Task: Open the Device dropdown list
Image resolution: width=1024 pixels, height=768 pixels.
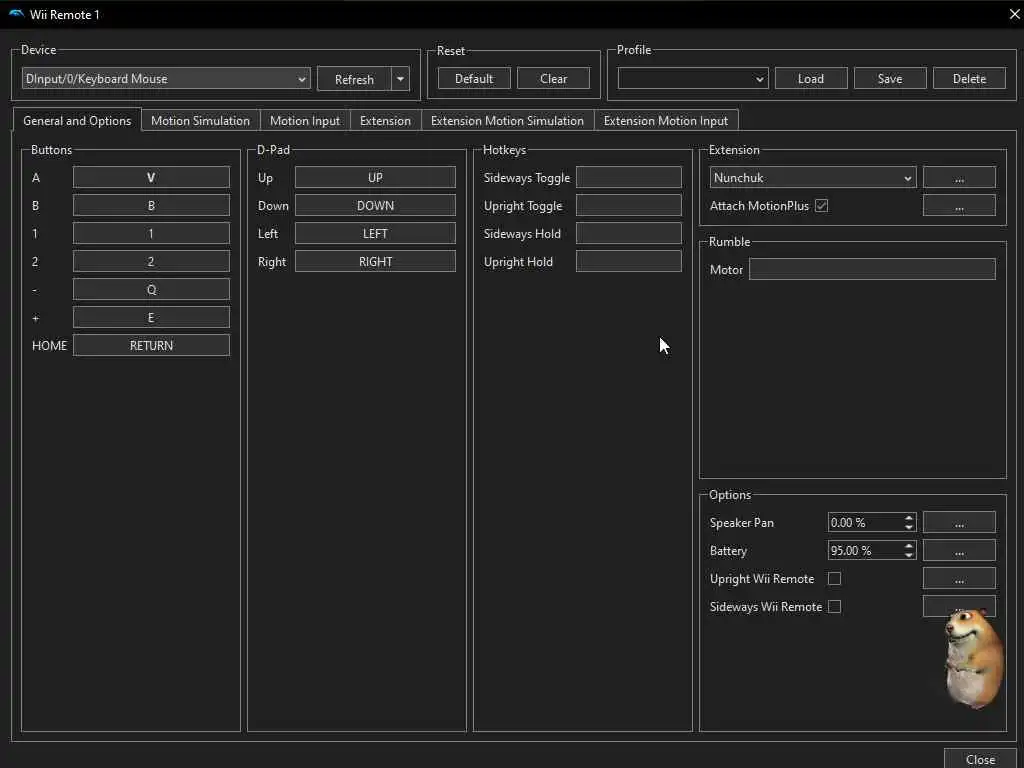Action: click(166, 78)
